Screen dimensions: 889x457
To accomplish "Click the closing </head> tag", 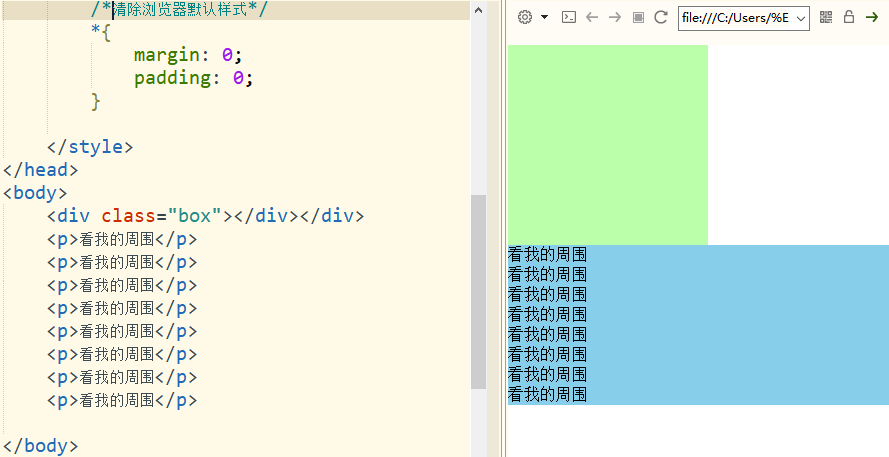I will click(40, 170).
